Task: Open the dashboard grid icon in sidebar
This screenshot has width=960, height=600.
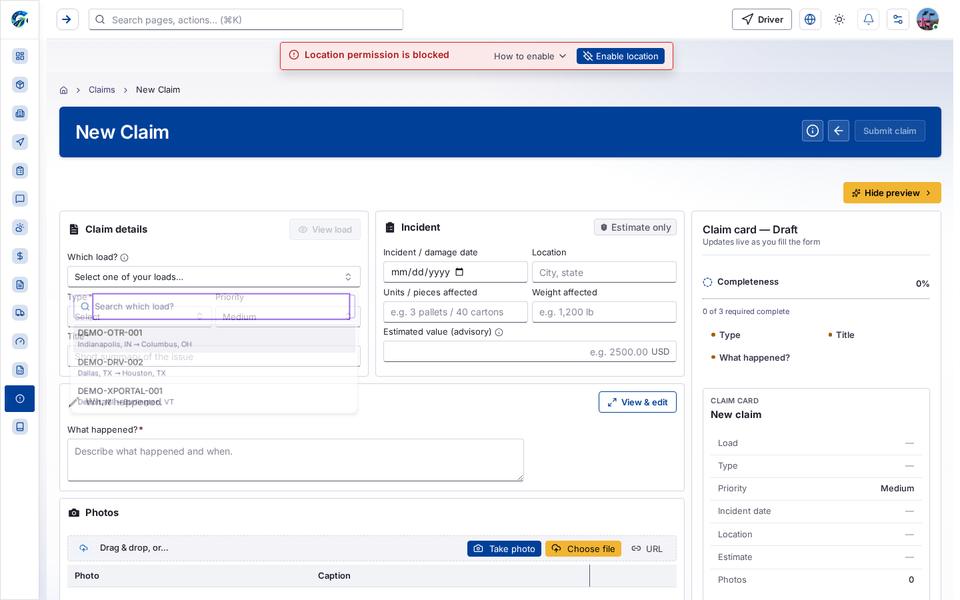Action: (x=20, y=56)
